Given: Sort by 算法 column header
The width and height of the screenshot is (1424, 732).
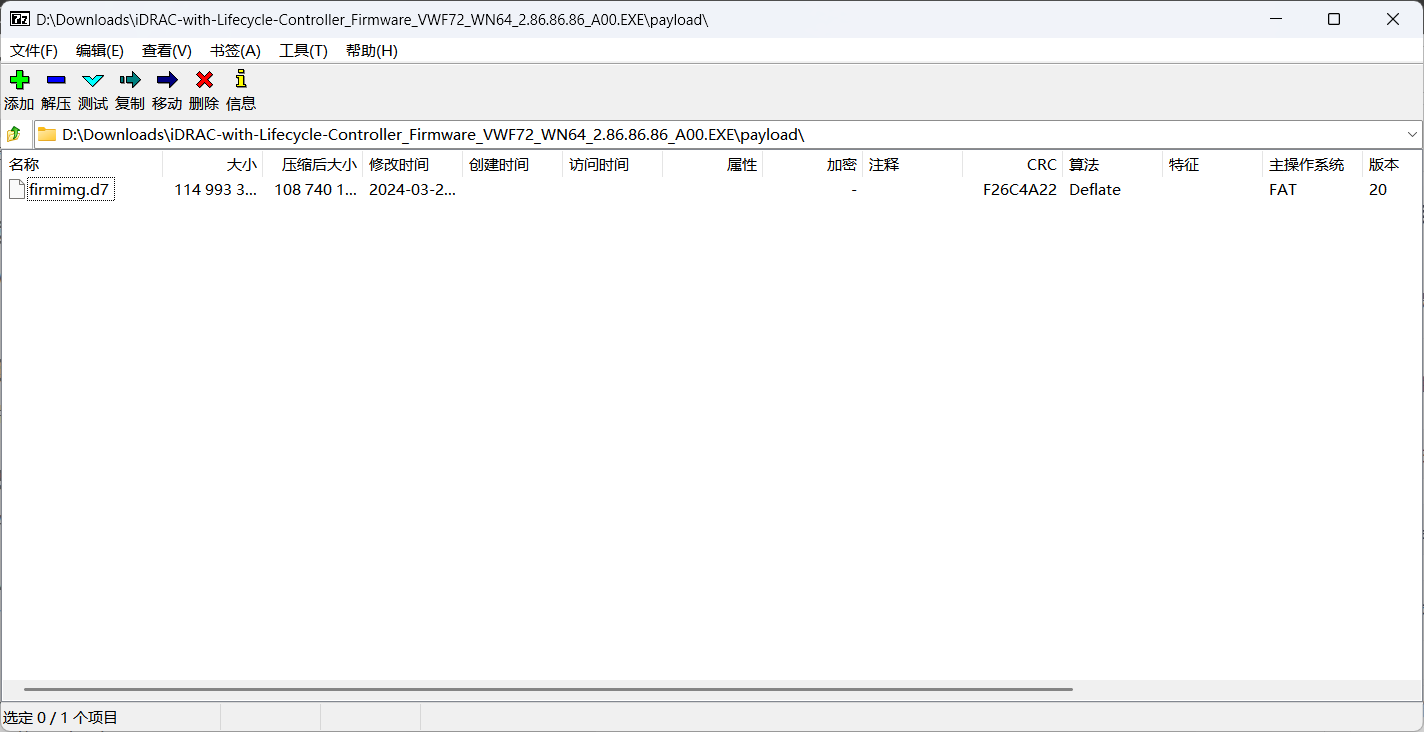Looking at the screenshot, I should (1113, 165).
